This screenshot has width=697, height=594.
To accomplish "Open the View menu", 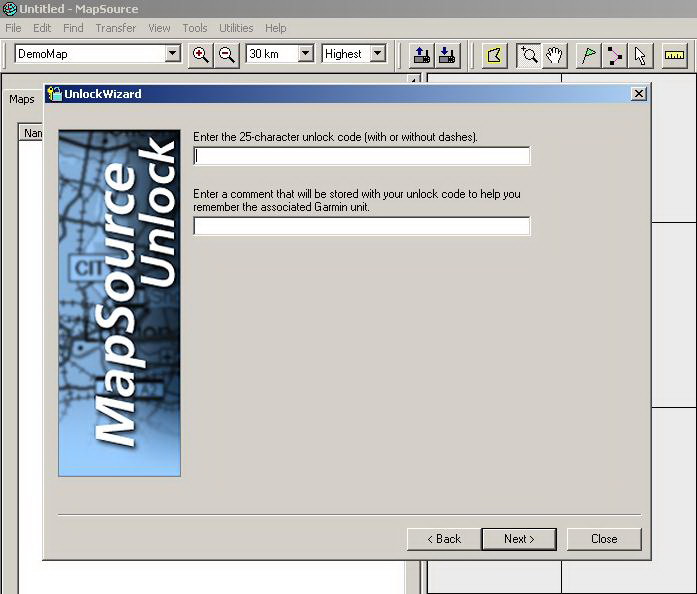I will [159, 28].
